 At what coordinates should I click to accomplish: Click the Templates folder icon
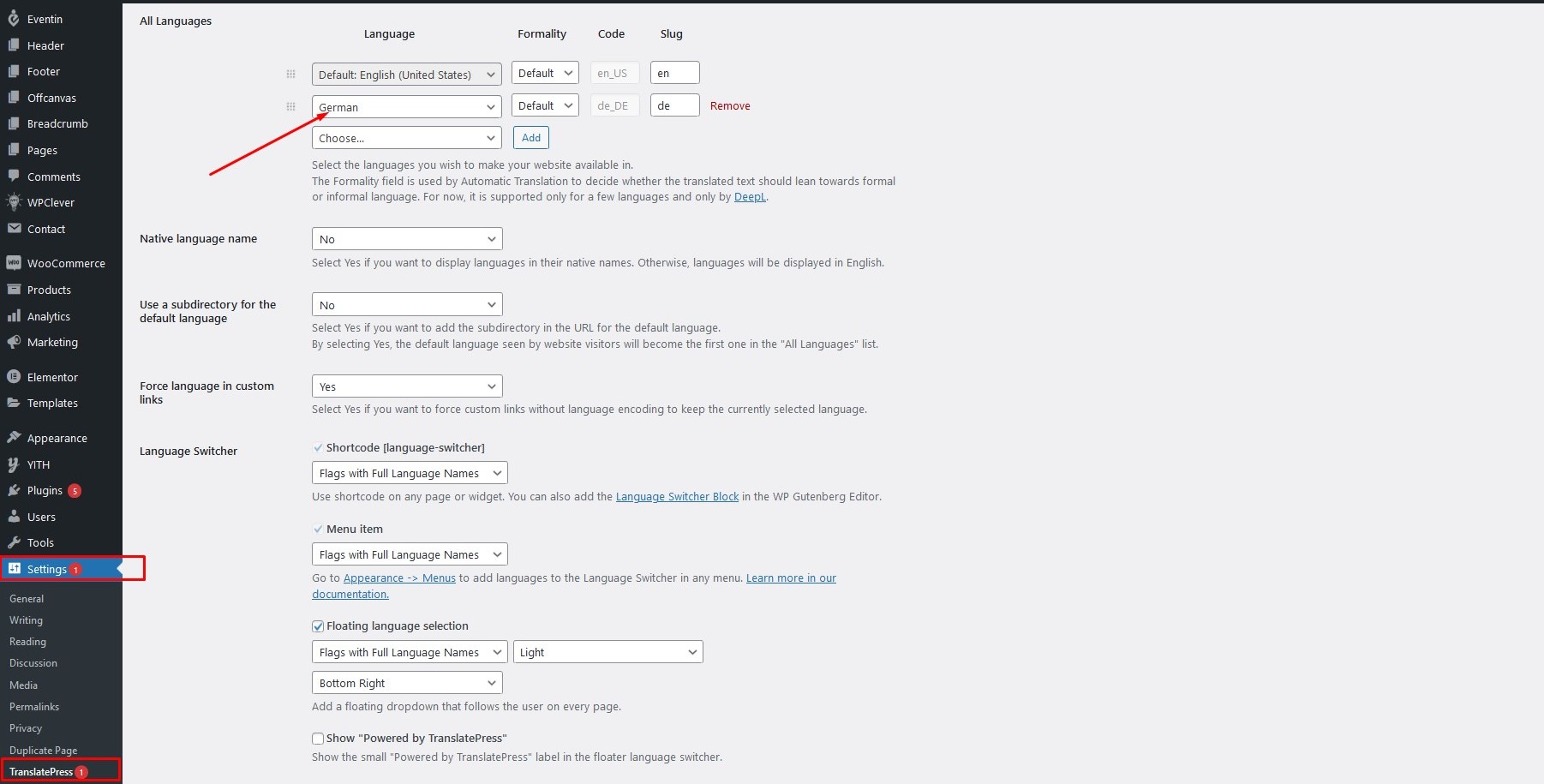13,403
